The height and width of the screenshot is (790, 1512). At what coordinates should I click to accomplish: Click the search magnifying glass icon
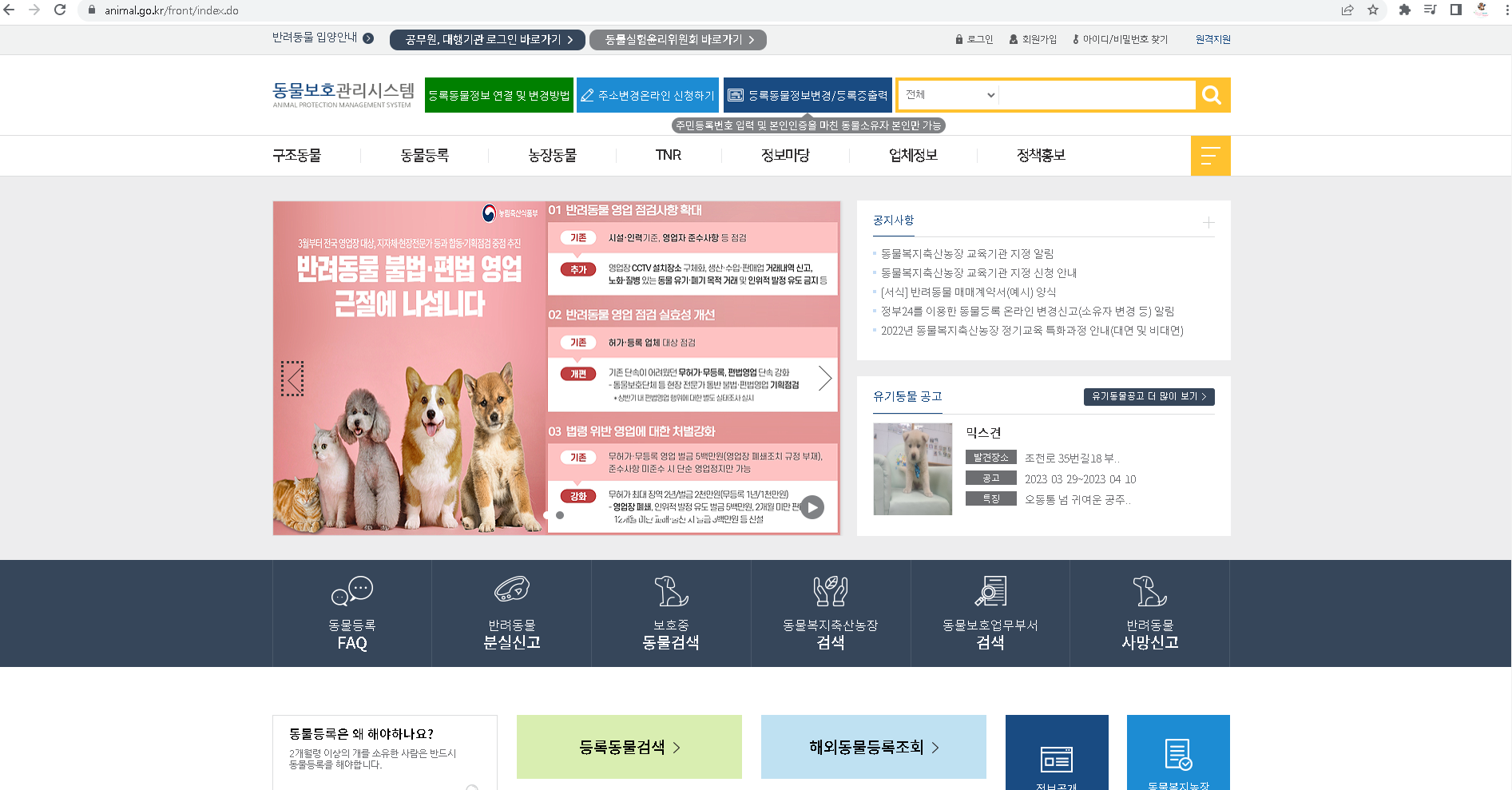[x=1211, y=95]
